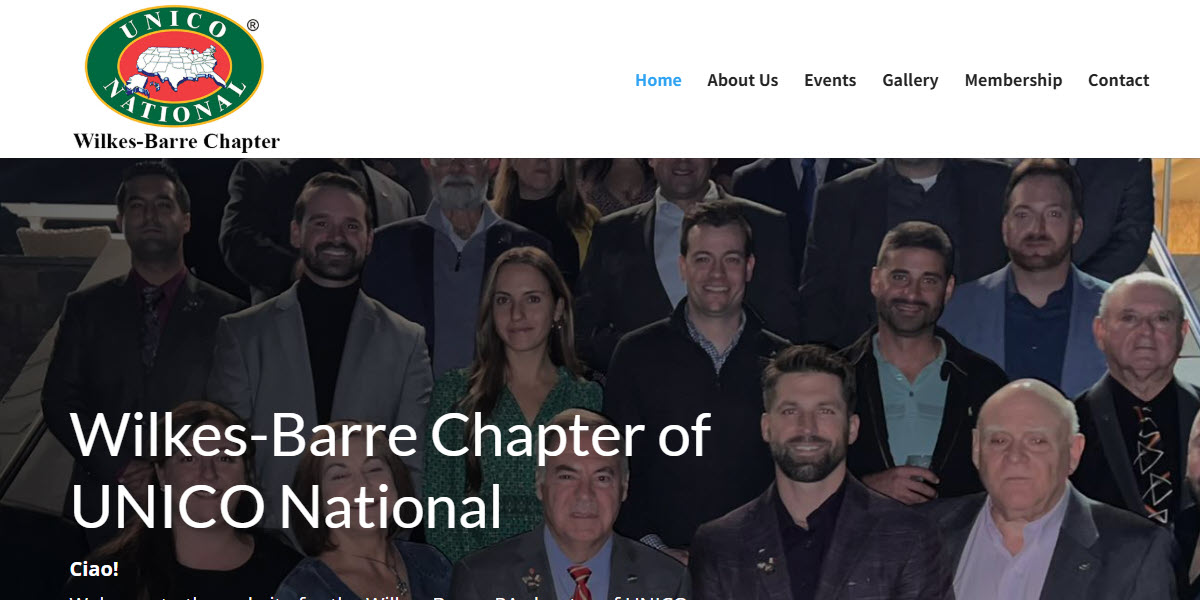Open the About Us page

pyautogui.click(x=742, y=80)
